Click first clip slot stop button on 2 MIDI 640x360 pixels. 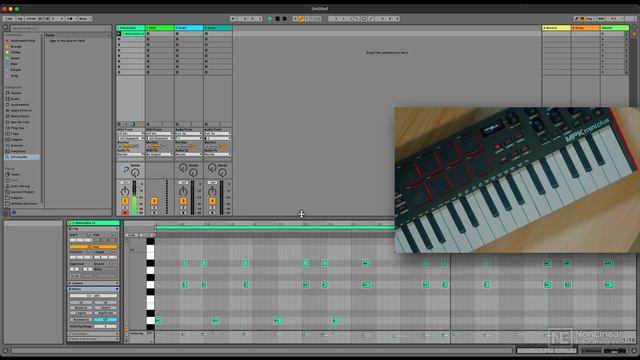[x=148, y=33]
